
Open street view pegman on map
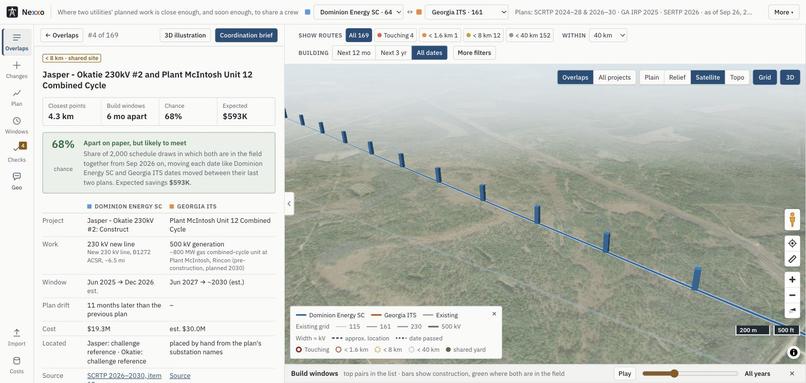(x=792, y=220)
